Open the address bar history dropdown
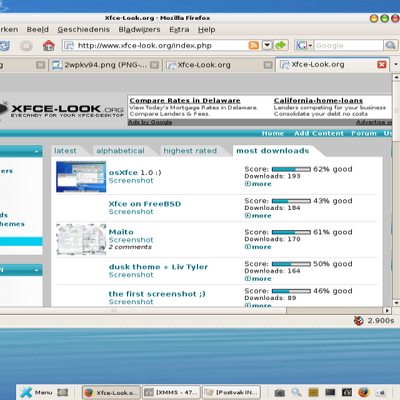The height and width of the screenshot is (400, 400). pyautogui.click(x=267, y=45)
